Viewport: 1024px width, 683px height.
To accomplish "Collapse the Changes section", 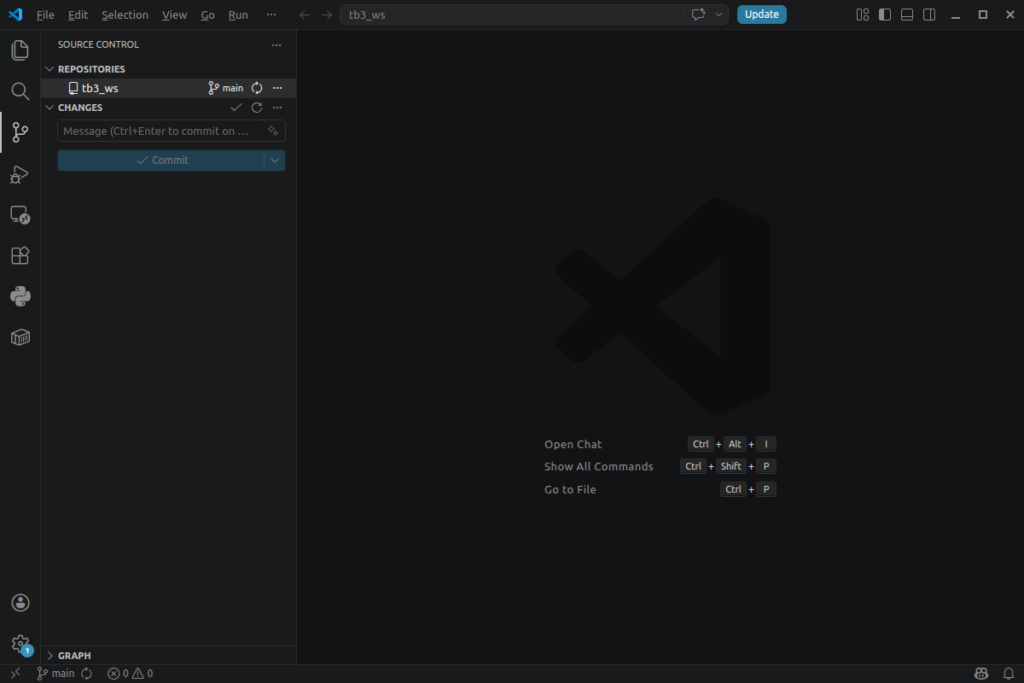I will tap(50, 107).
